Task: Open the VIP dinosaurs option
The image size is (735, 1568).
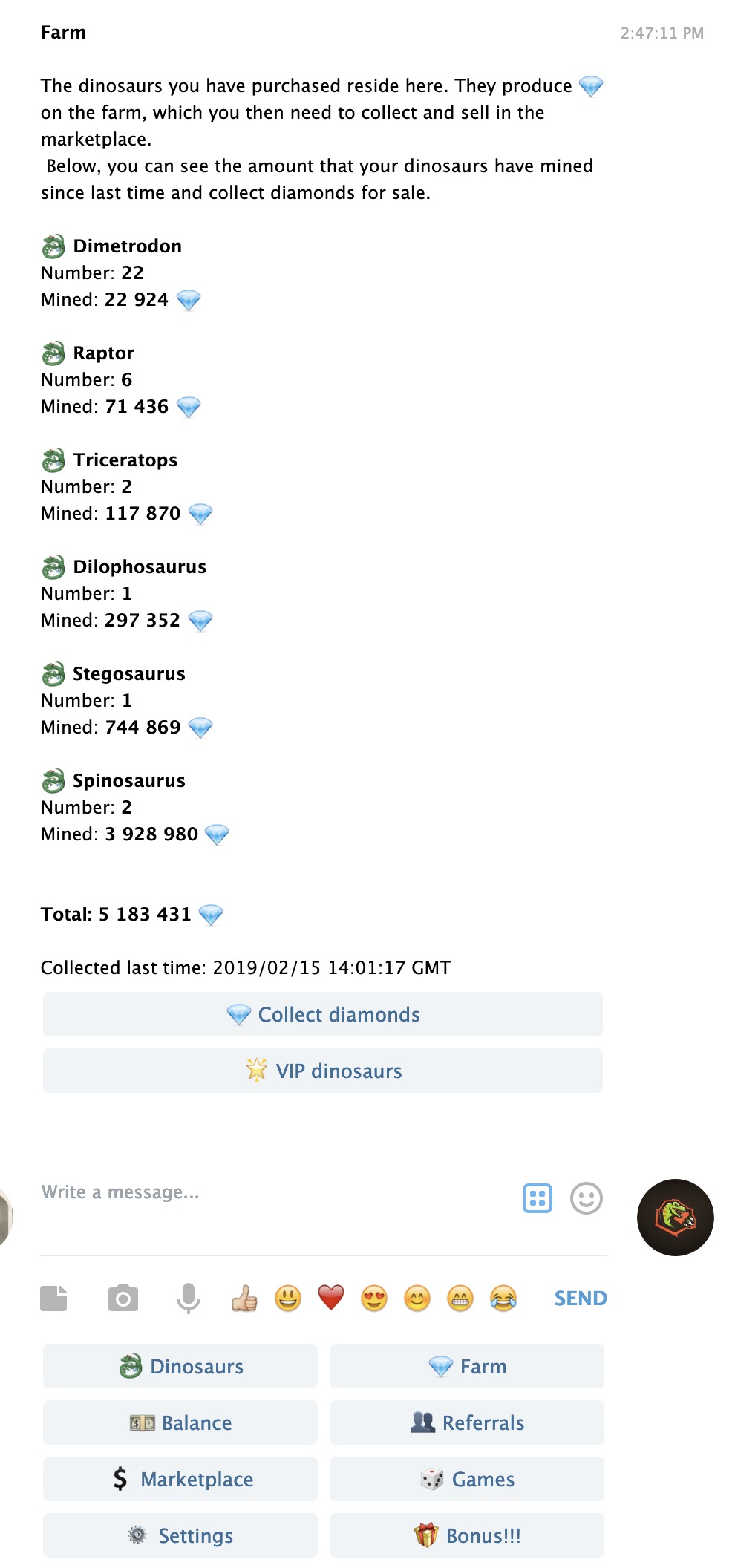Action: point(322,1071)
